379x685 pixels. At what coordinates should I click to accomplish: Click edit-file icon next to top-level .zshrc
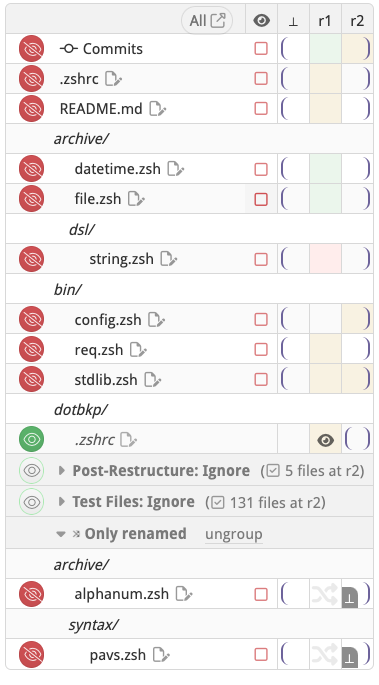pyautogui.click(x=114, y=79)
